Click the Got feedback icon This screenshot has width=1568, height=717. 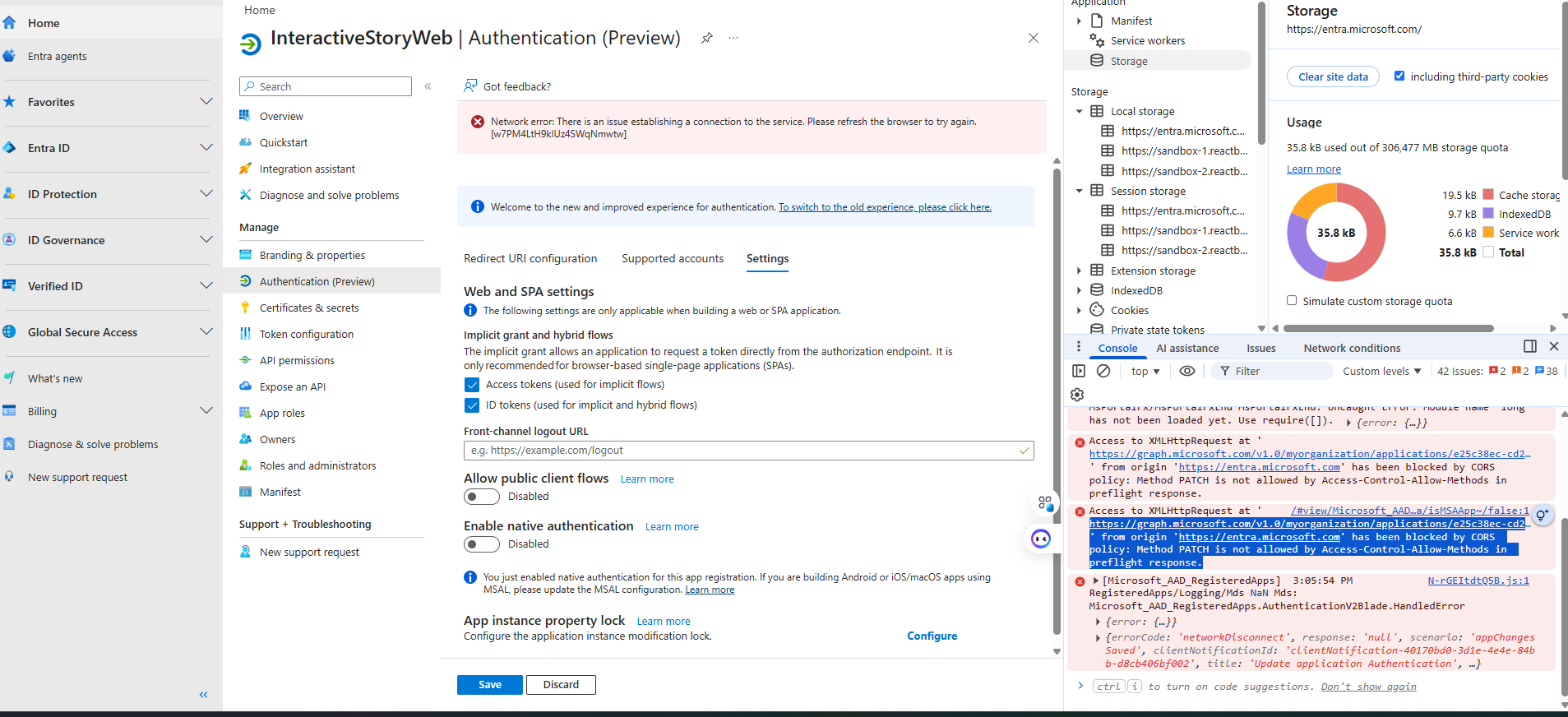(470, 86)
